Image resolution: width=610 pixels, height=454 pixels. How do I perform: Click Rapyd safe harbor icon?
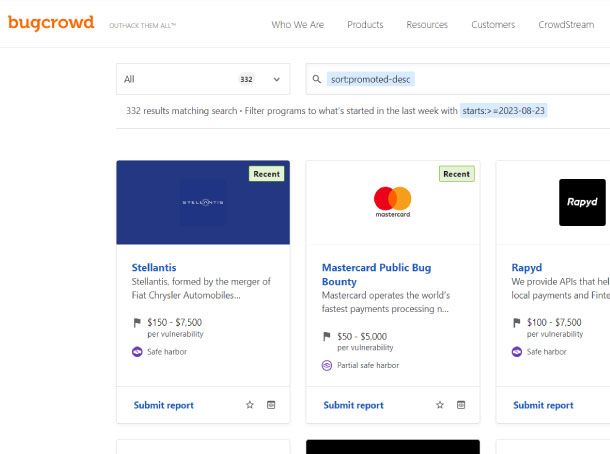click(x=517, y=352)
